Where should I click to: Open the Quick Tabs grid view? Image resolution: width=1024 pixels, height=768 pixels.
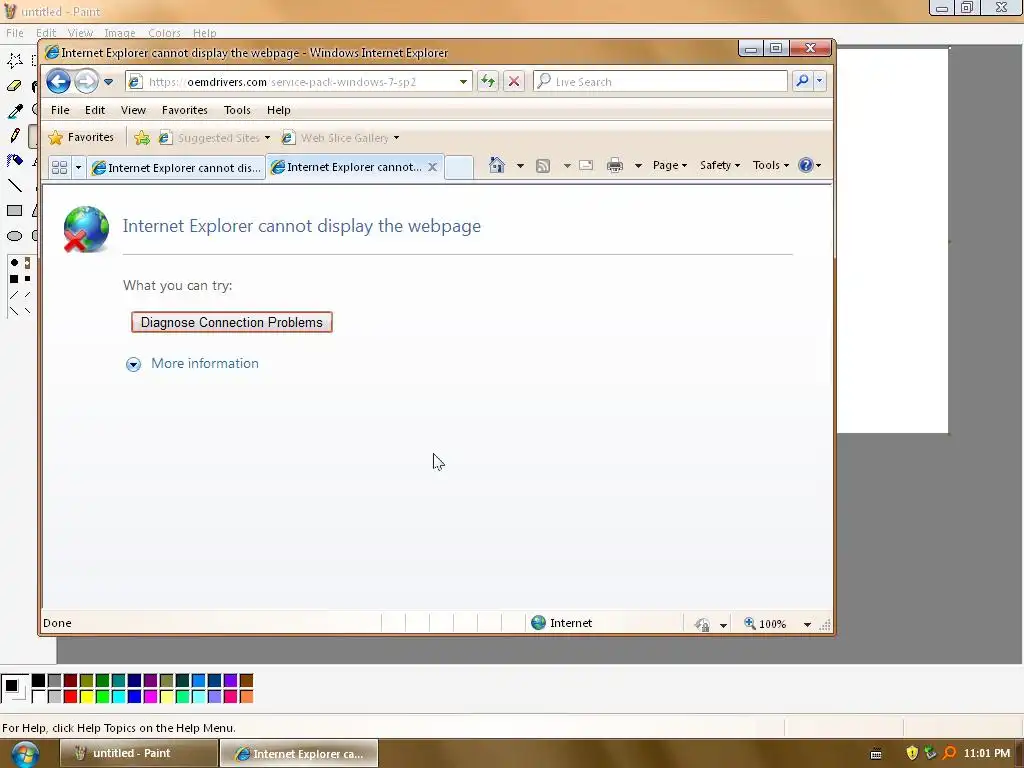[59, 168]
